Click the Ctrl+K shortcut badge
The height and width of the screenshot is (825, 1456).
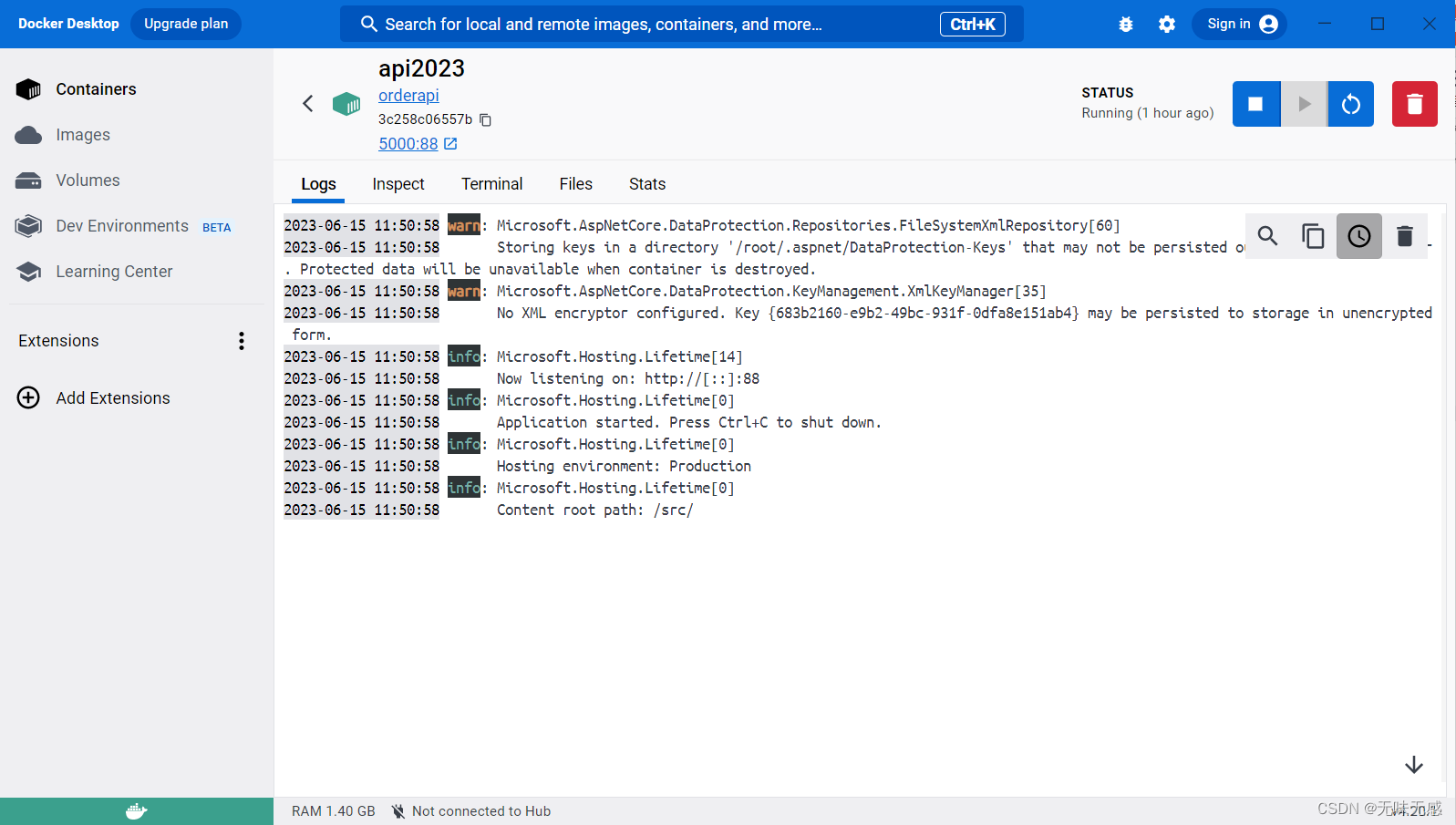tap(972, 25)
